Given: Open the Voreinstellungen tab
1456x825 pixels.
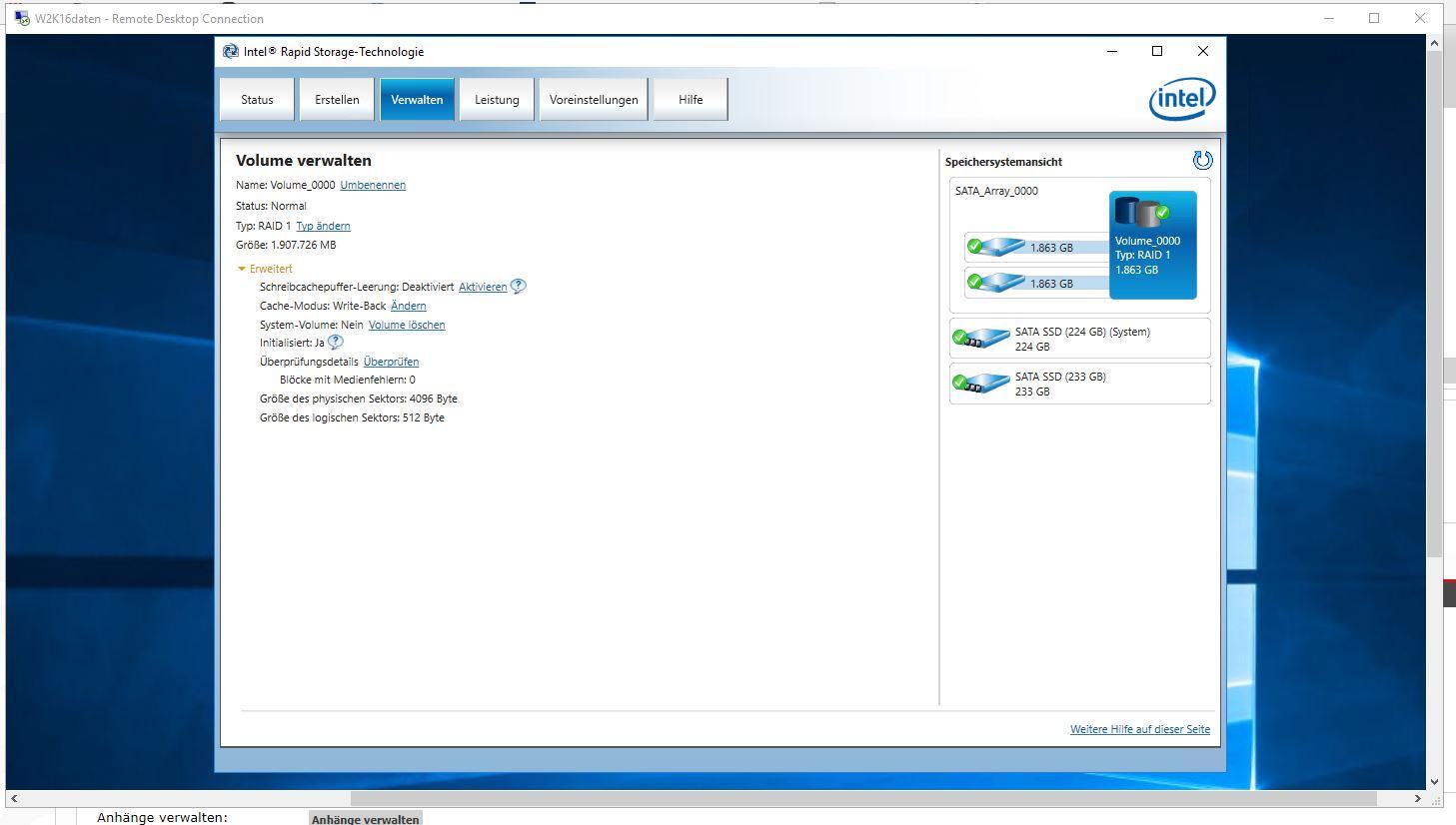Looking at the screenshot, I should tap(594, 100).
